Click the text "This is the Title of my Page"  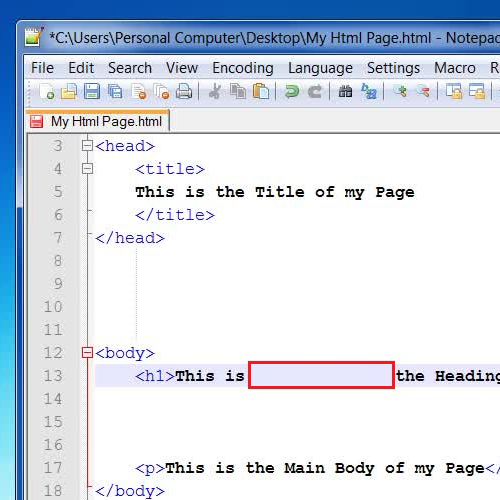pos(275,193)
